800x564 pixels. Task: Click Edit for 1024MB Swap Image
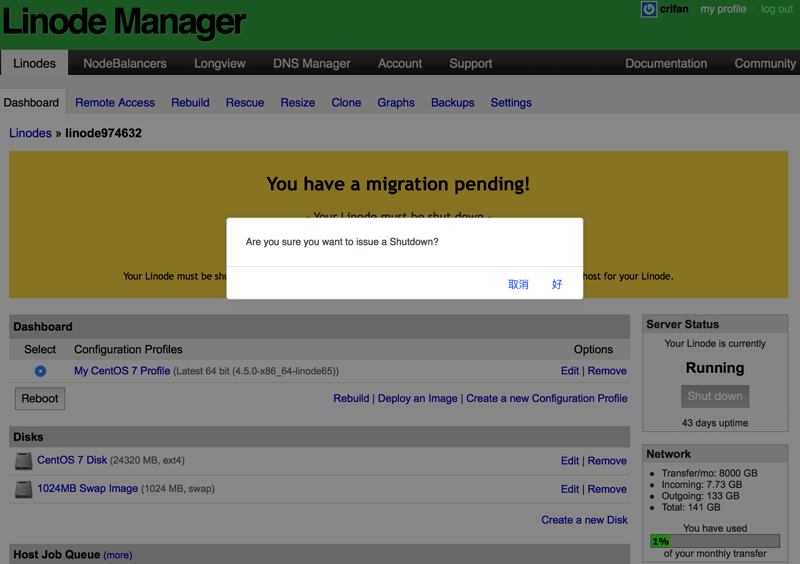[570, 489]
